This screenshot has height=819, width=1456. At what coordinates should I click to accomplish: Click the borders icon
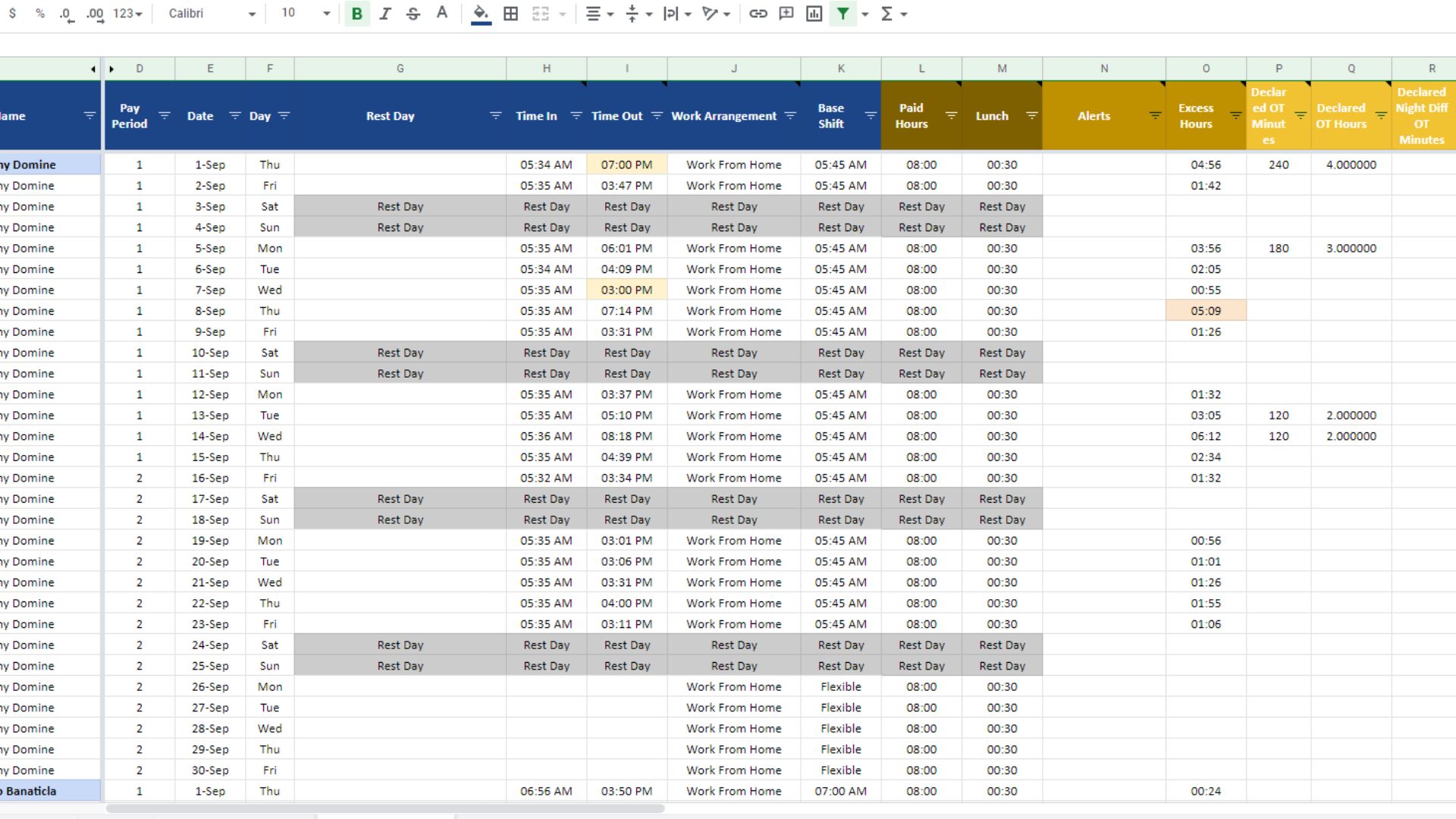[511, 14]
